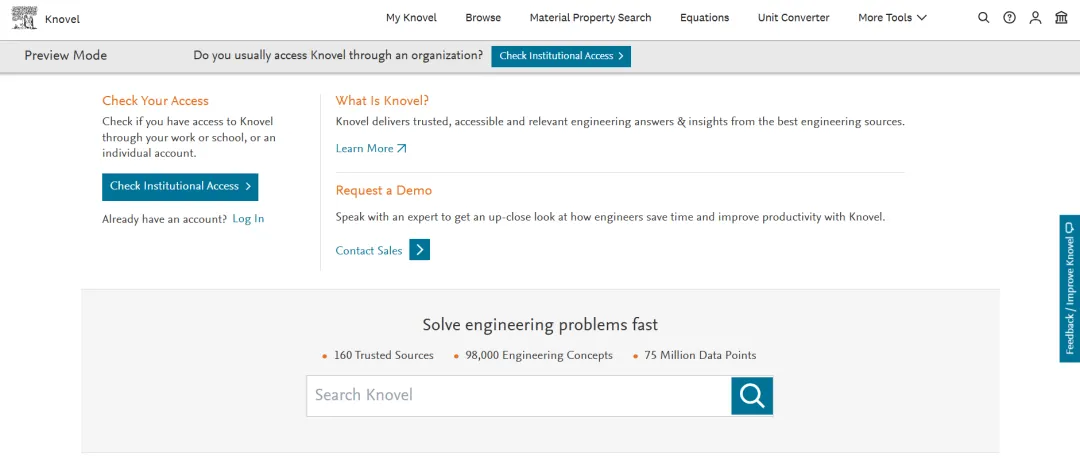The image size is (1080, 460).
Task: Click the big teal search button
Action: 752,395
